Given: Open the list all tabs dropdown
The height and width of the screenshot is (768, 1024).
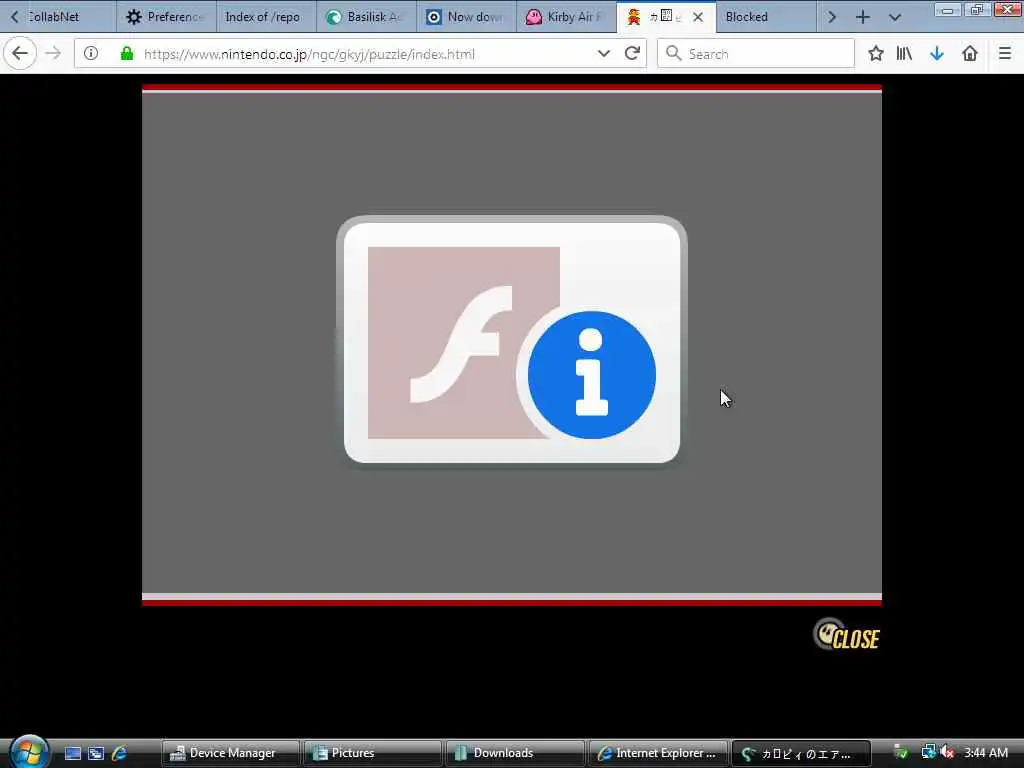Looking at the screenshot, I should pyautogui.click(x=895, y=18).
